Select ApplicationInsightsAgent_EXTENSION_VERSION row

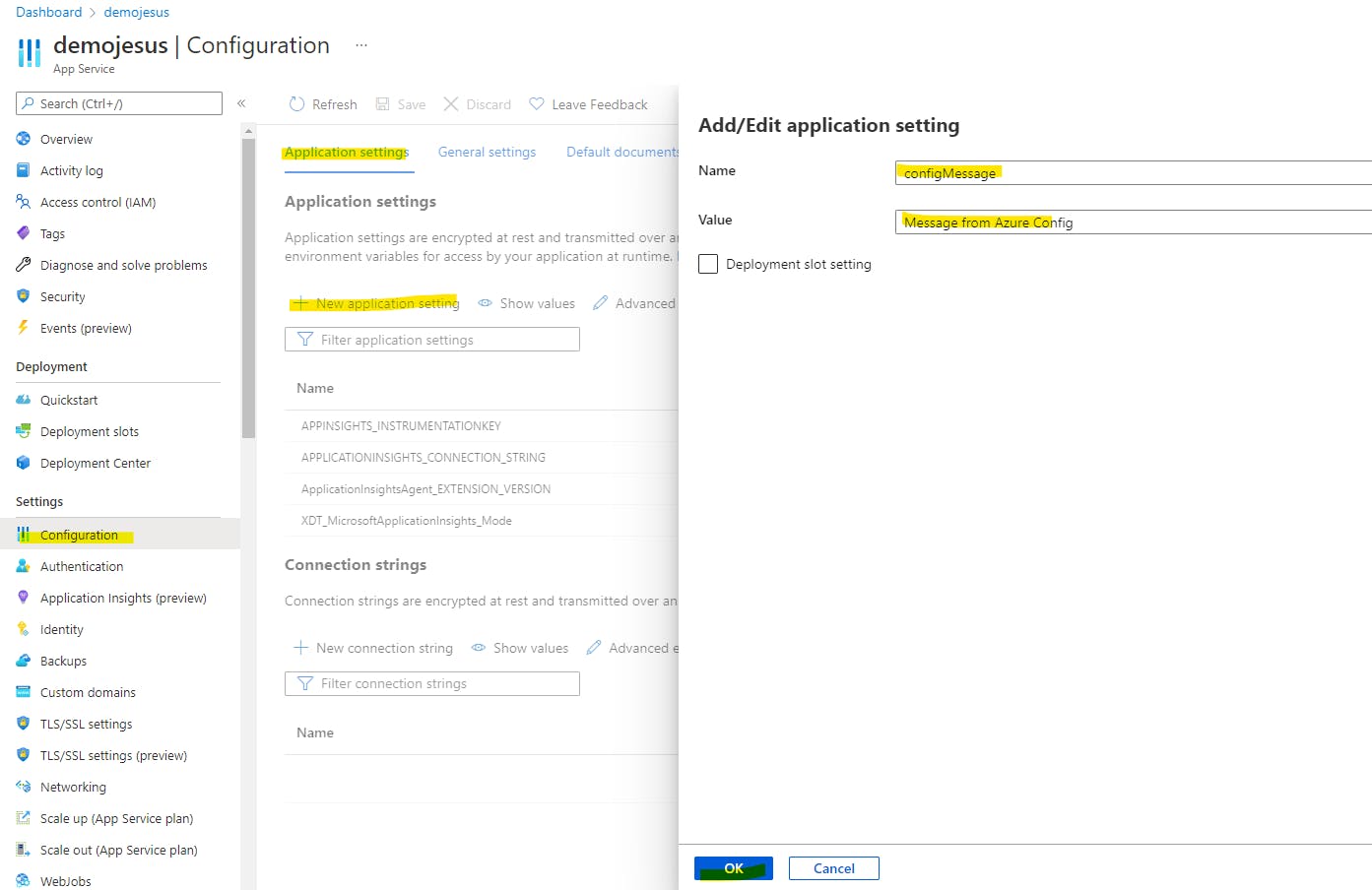pos(482,488)
